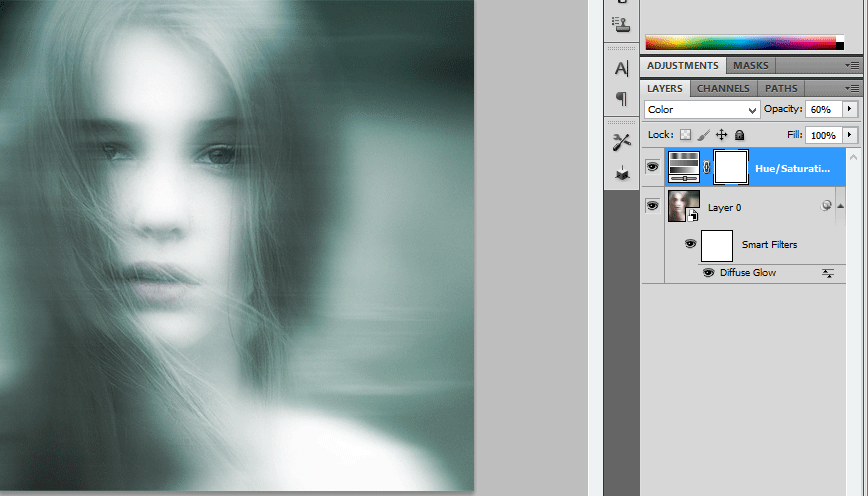The height and width of the screenshot is (496, 868).
Task: Select the Hue/Saturation adjustment thumbnail
Action: tap(684, 167)
